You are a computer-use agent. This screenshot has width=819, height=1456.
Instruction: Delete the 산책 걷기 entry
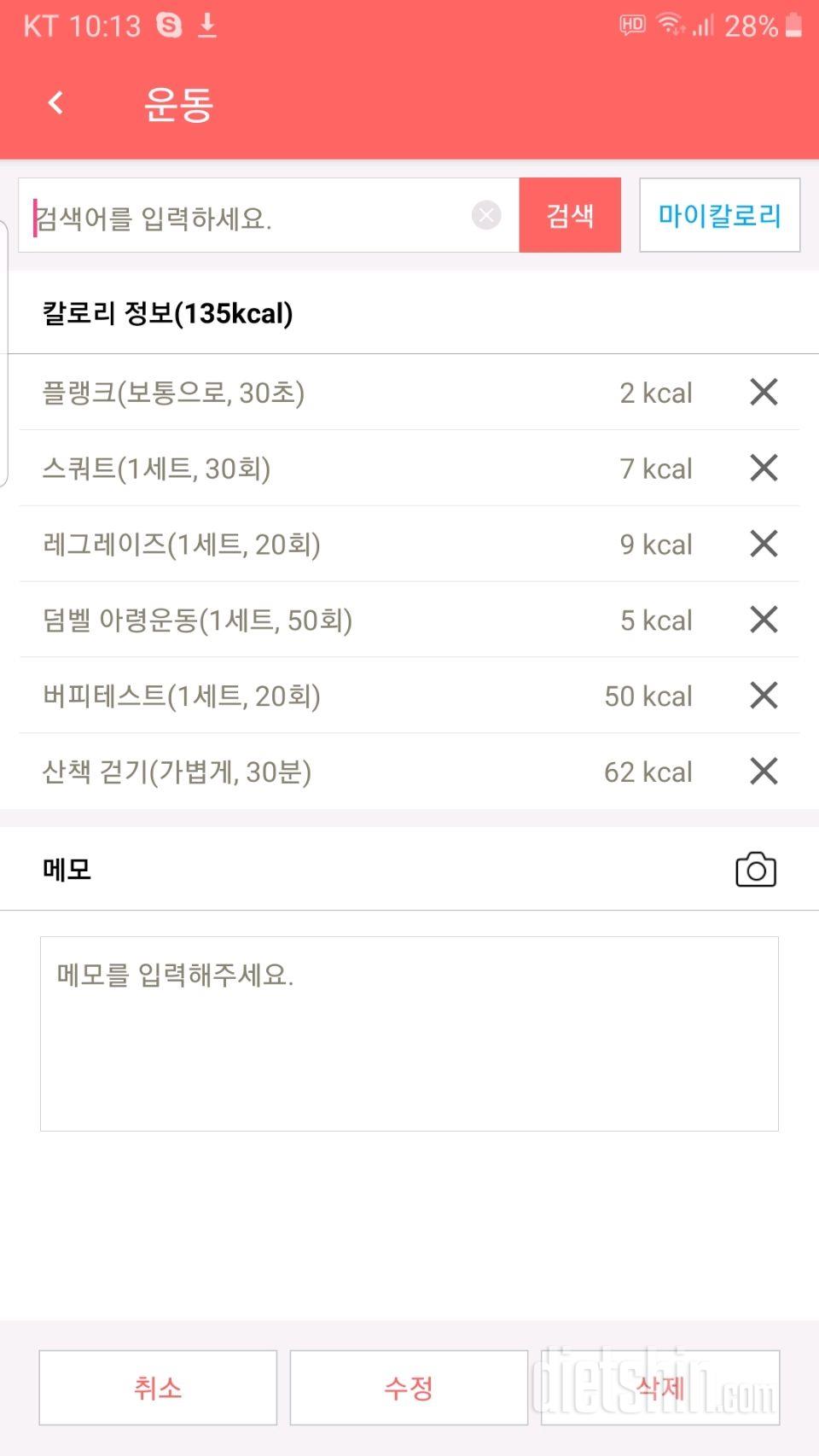coord(764,772)
